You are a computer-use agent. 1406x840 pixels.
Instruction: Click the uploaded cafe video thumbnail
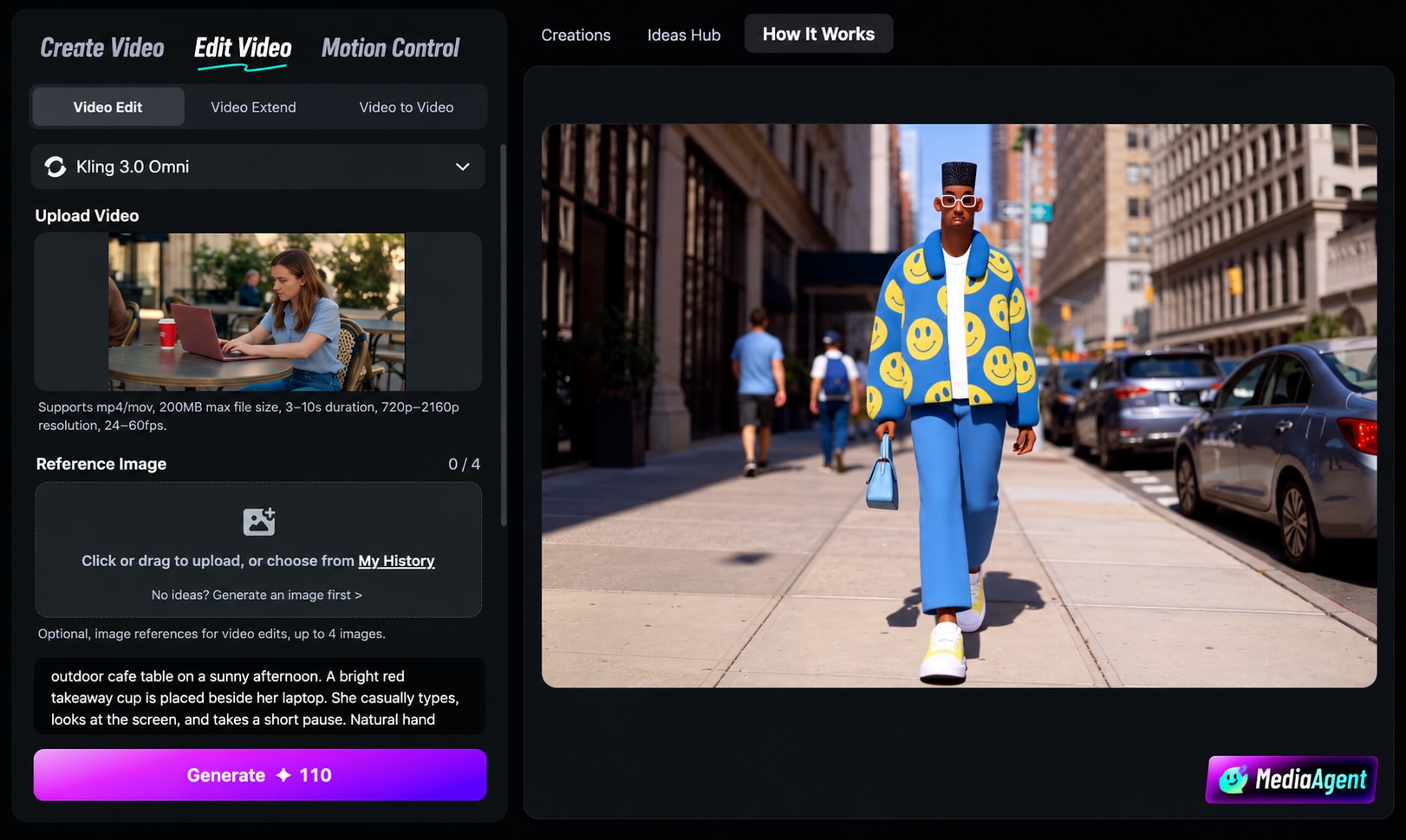[x=257, y=311]
